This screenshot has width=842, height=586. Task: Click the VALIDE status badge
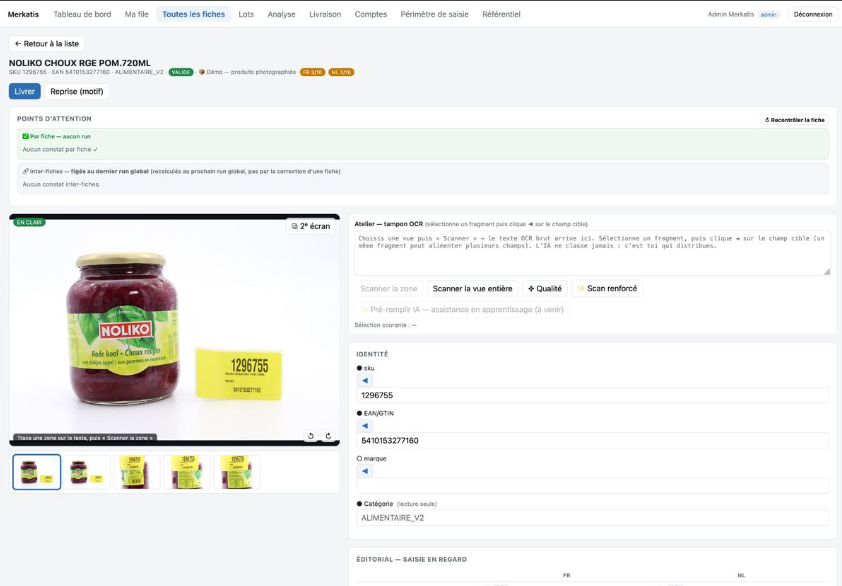click(181, 72)
